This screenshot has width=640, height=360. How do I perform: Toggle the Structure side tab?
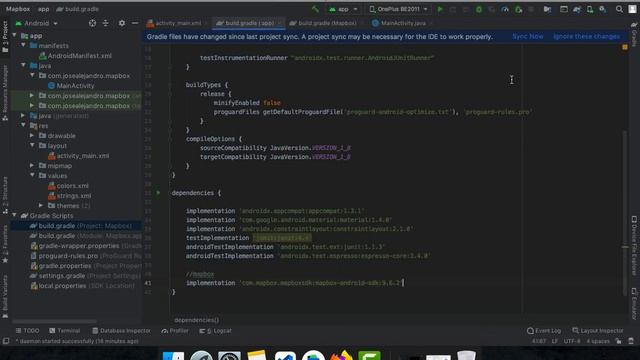[5, 195]
